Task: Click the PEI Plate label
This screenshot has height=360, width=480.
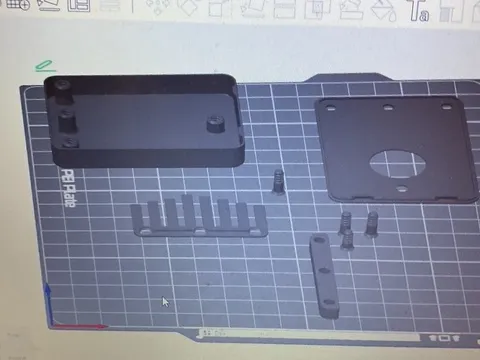Action: point(68,188)
